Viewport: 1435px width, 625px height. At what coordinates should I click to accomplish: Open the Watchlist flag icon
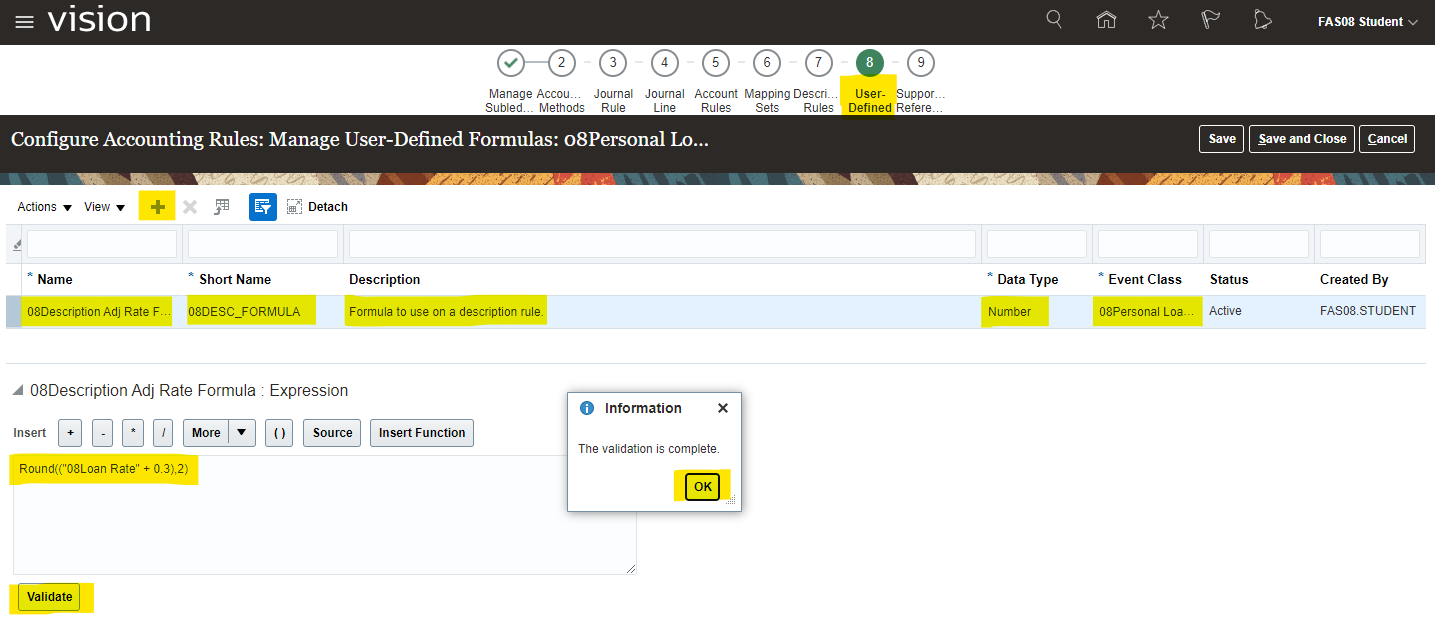pos(1210,21)
